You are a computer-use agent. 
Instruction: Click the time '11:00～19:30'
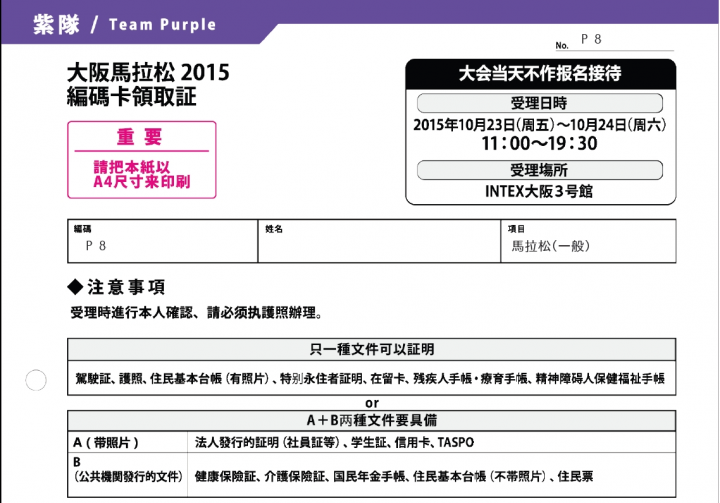[540, 143]
